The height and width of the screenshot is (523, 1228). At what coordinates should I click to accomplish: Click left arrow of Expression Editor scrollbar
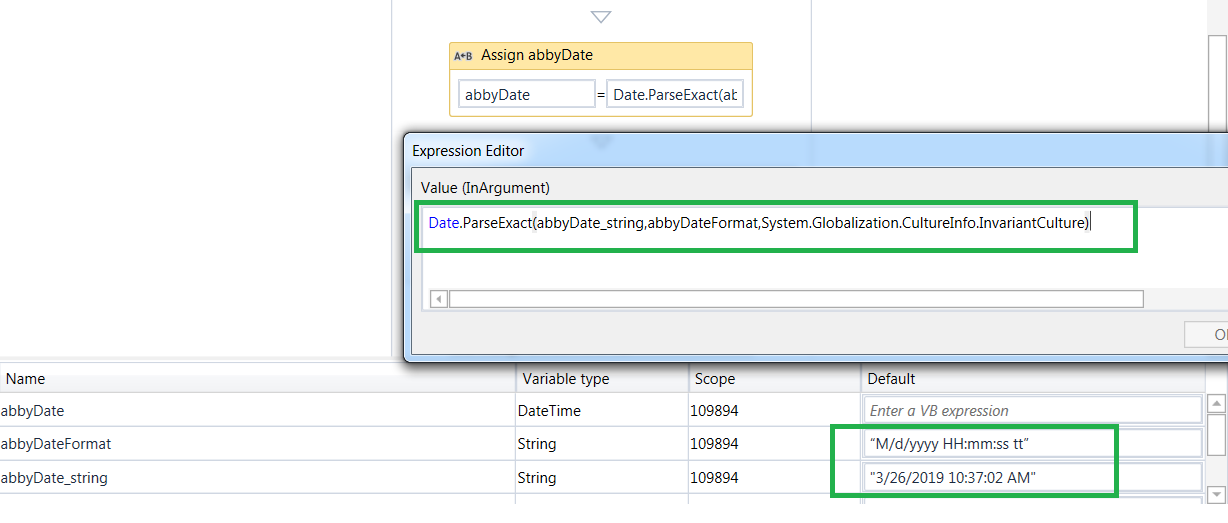point(439,299)
